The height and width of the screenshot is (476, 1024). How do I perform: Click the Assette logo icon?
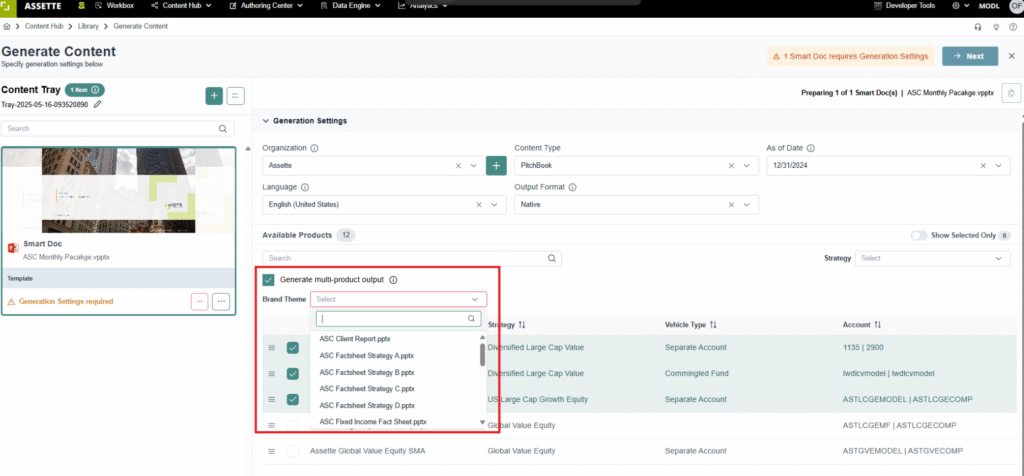pyautogui.click(x=7, y=5)
